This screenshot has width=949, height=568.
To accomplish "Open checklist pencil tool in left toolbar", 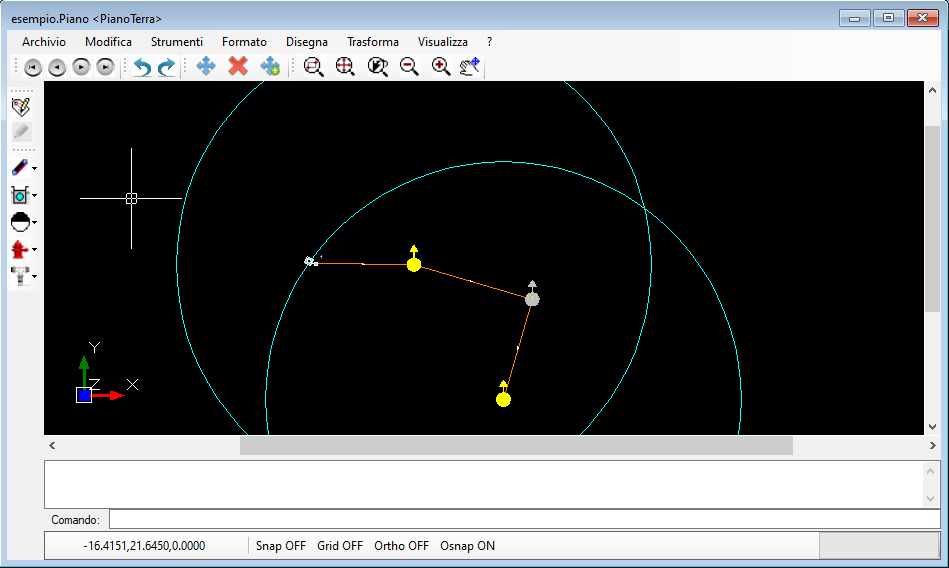I will tap(21, 107).
